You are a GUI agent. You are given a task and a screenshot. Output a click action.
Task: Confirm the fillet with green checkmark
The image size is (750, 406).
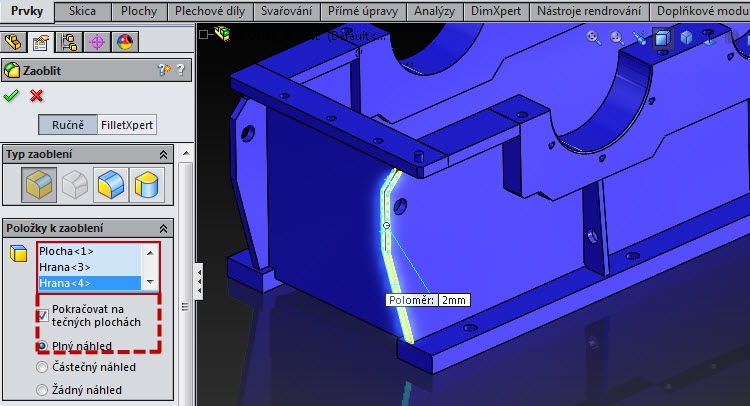pos(12,96)
